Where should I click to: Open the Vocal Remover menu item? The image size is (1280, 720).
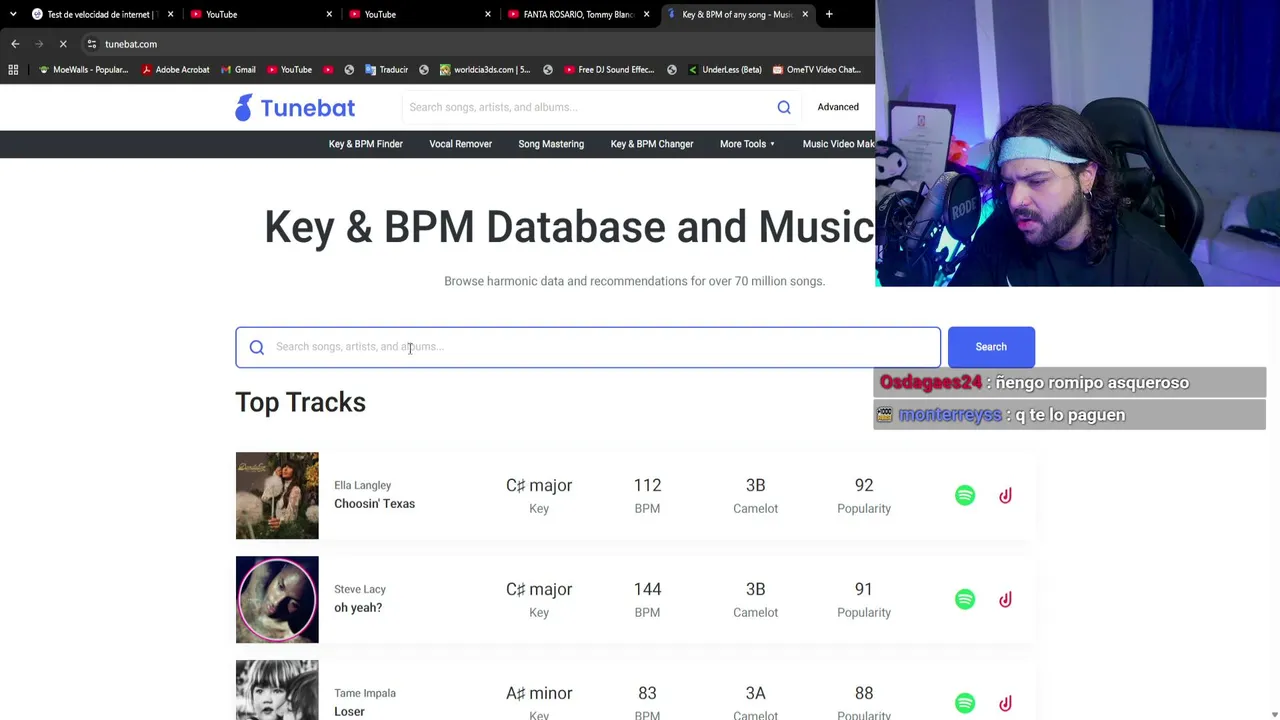pos(461,144)
